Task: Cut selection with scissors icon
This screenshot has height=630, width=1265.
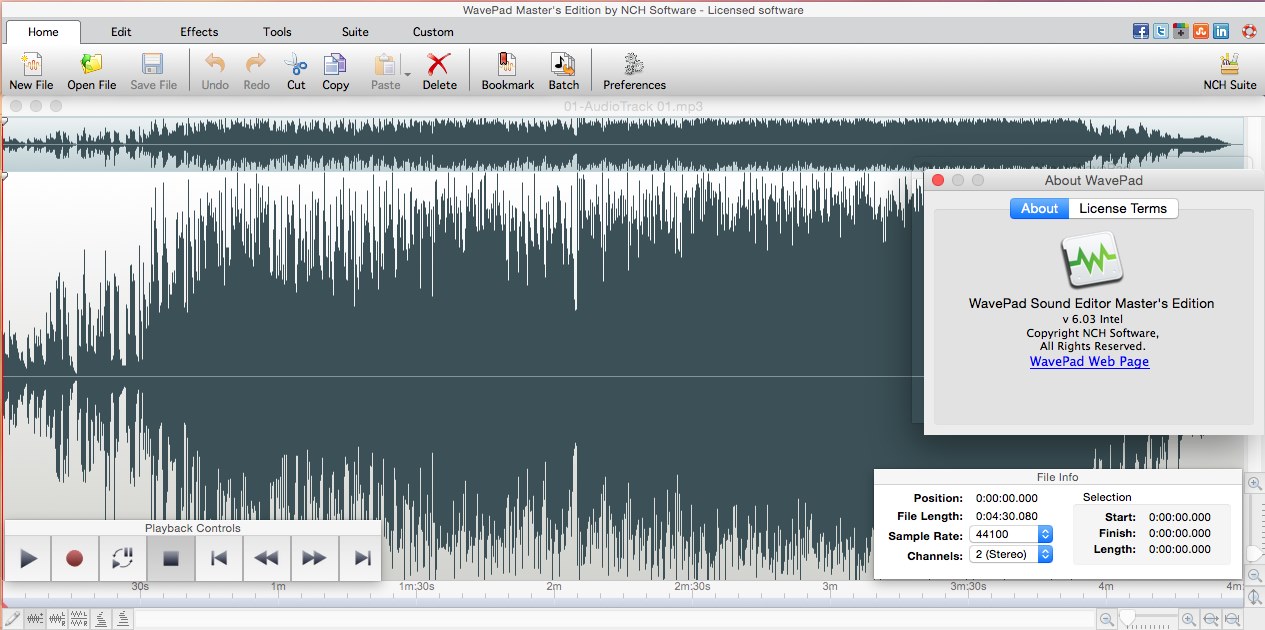Action: tap(296, 73)
